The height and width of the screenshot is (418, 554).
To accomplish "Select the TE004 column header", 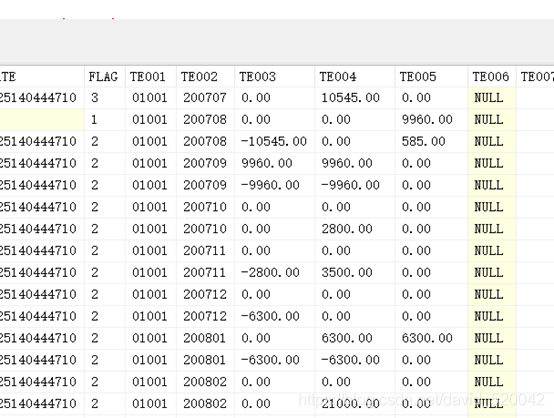I will (x=355, y=77).
